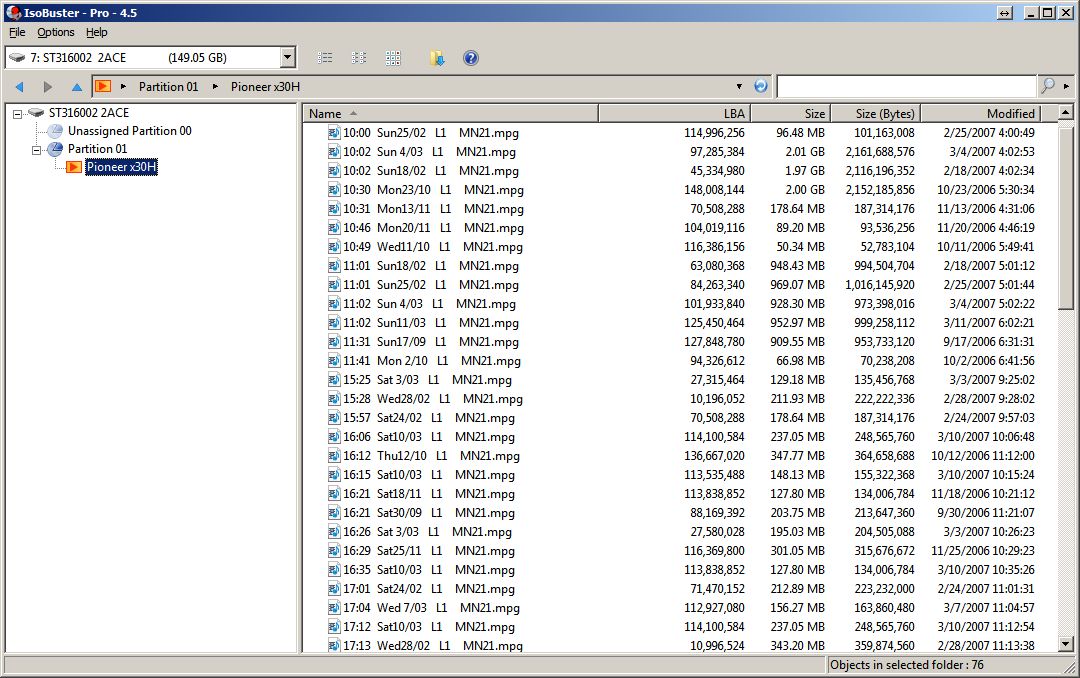Open the address bar history dropdown
The width and height of the screenshot is (1080, 678).
tap(739, 87)
